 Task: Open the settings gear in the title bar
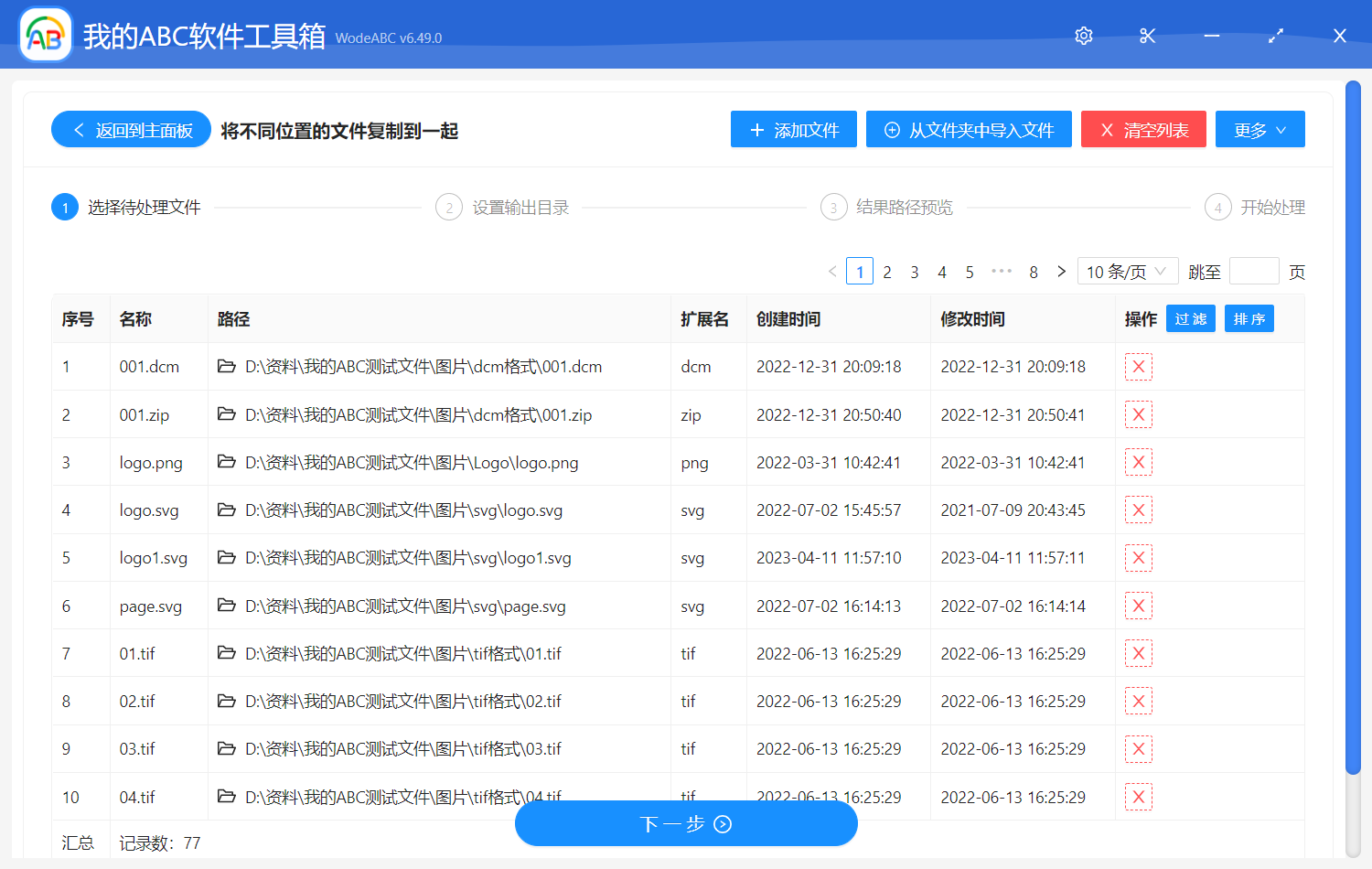[x=1083, y=36]
